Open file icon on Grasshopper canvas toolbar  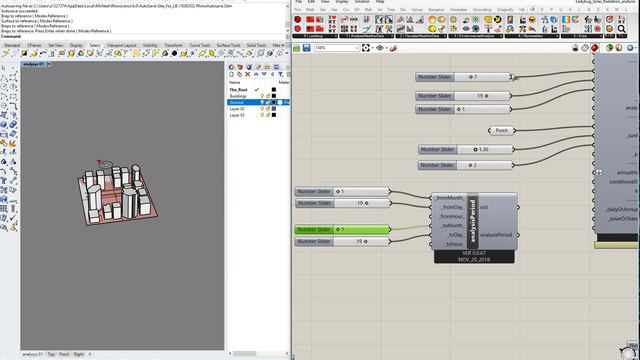297,48
